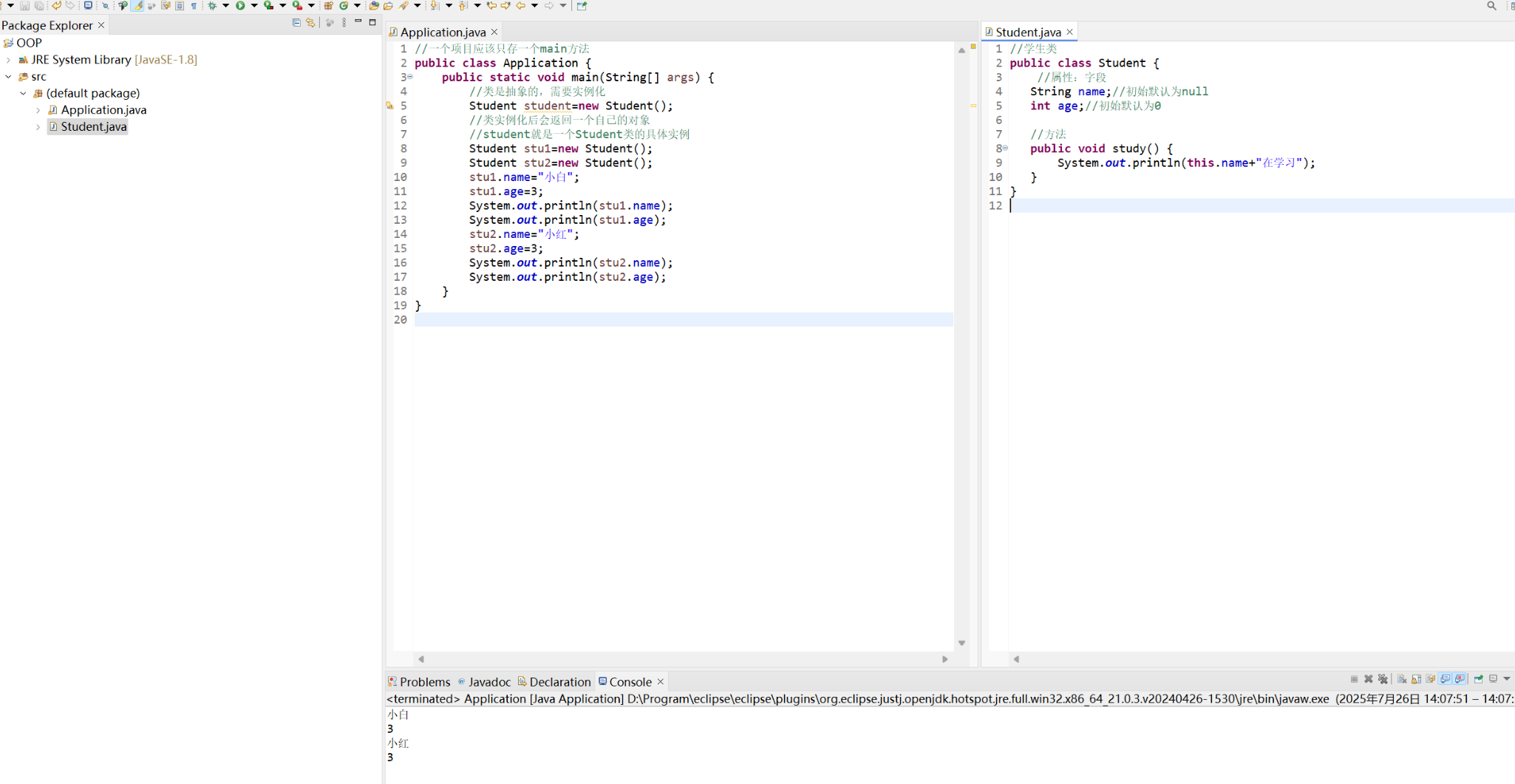Click the Pin Editor icon in toolbar
The width and height of the screenshot is (1515, 784).
click(x=582, y=6)
